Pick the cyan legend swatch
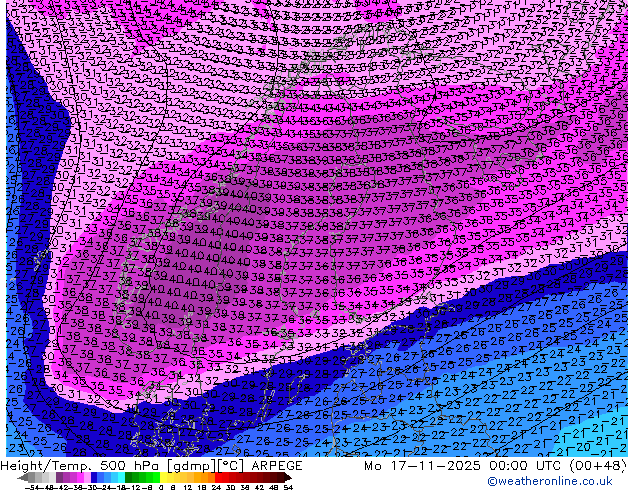This screenshot has height=490, width=634. coord(122,478)
